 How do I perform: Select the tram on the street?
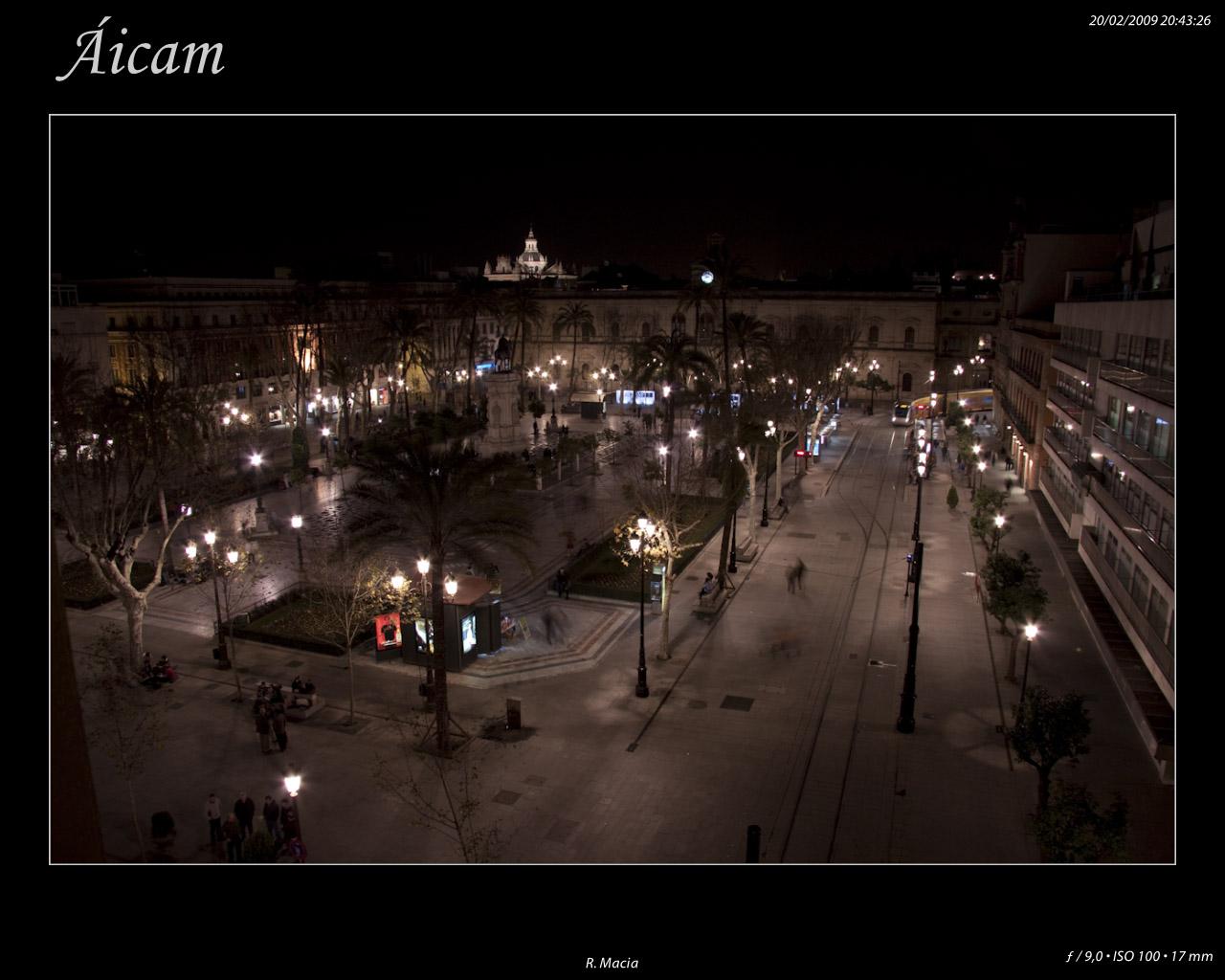coord(902,412)
